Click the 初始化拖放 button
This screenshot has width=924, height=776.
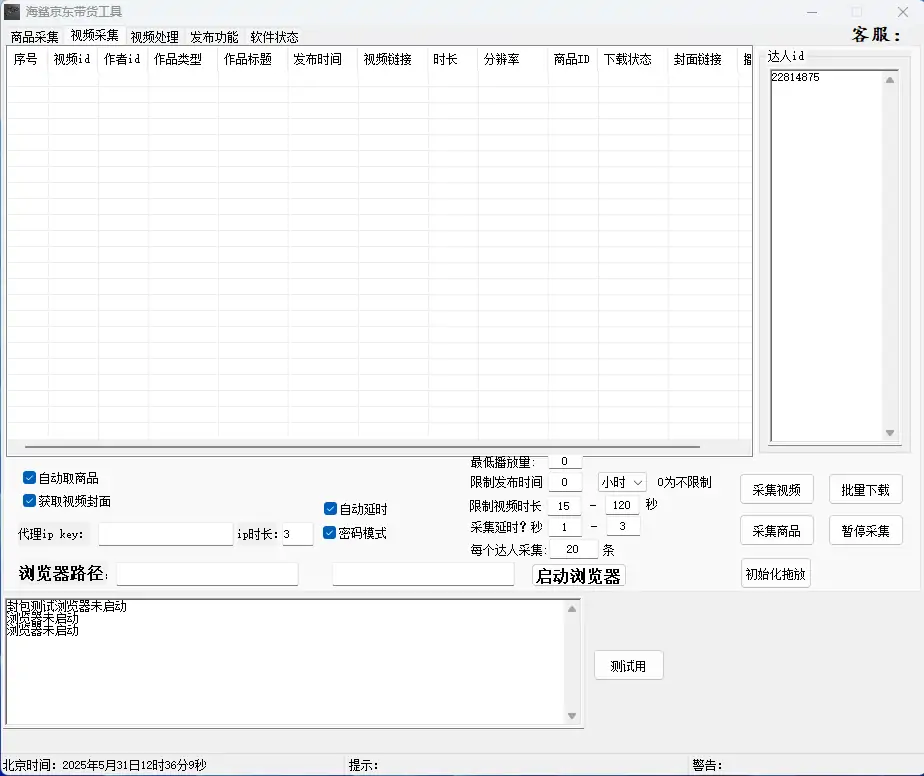click(776, 574)
